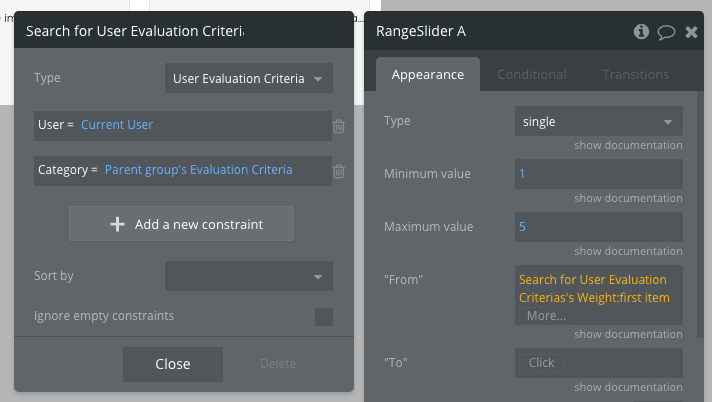Open the slider Type dropdown set to single
Viewport: 712px width, 402px height.
click(599, 122)
